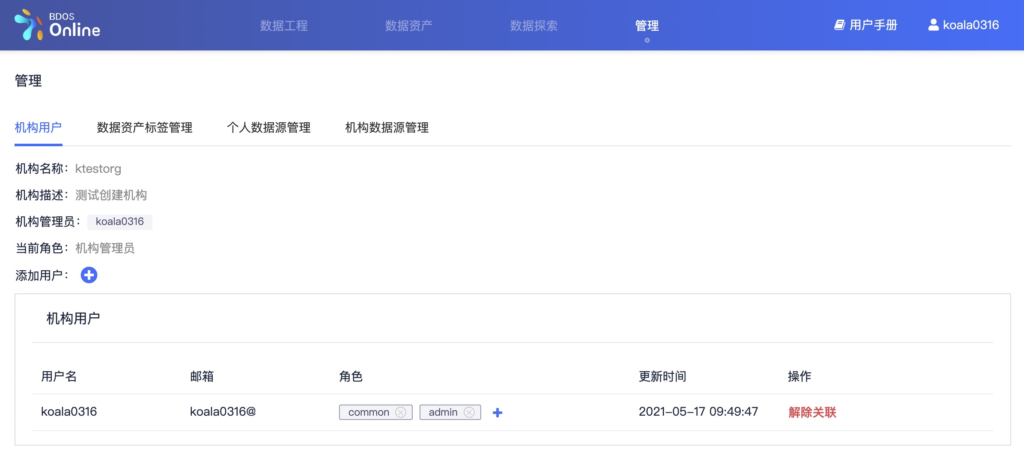Screen dimensions: 1024x461
Task: Click the 解除关联 link for koala0316
Action: [811, 412]
